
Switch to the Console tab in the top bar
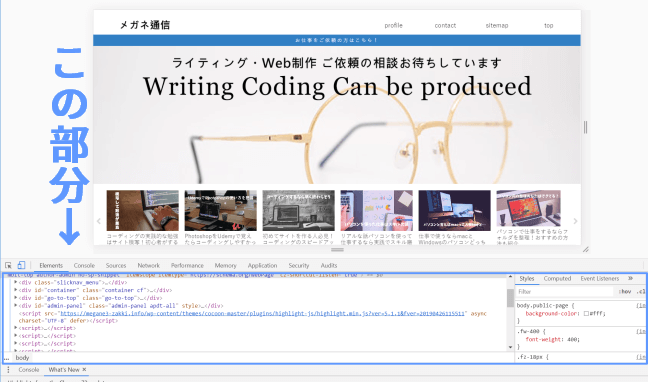click(84, 265)
